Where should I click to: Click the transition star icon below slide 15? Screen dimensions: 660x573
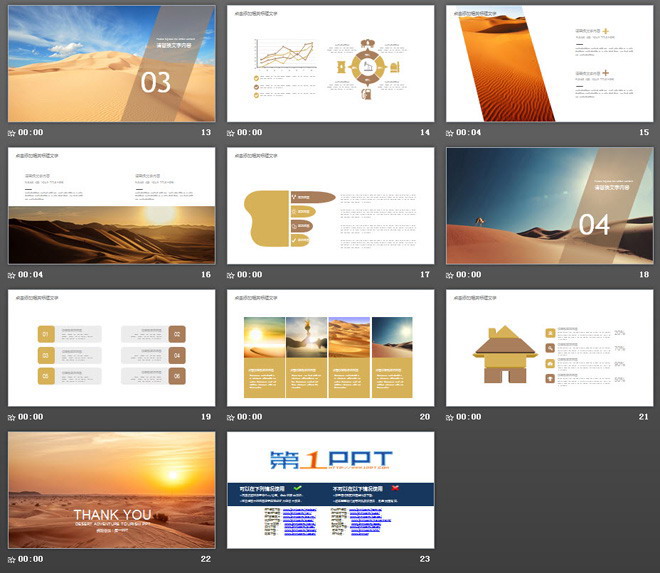[450, 133]
